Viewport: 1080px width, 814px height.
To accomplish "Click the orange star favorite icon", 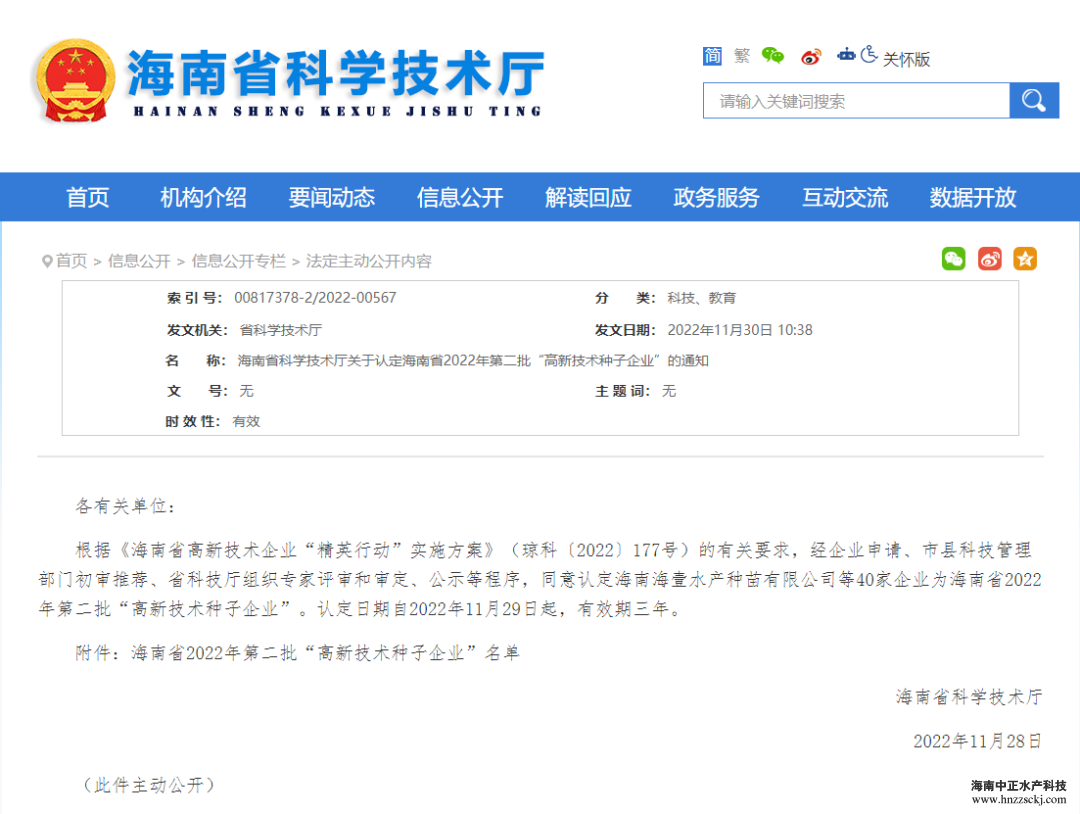I will [1025, 259].
